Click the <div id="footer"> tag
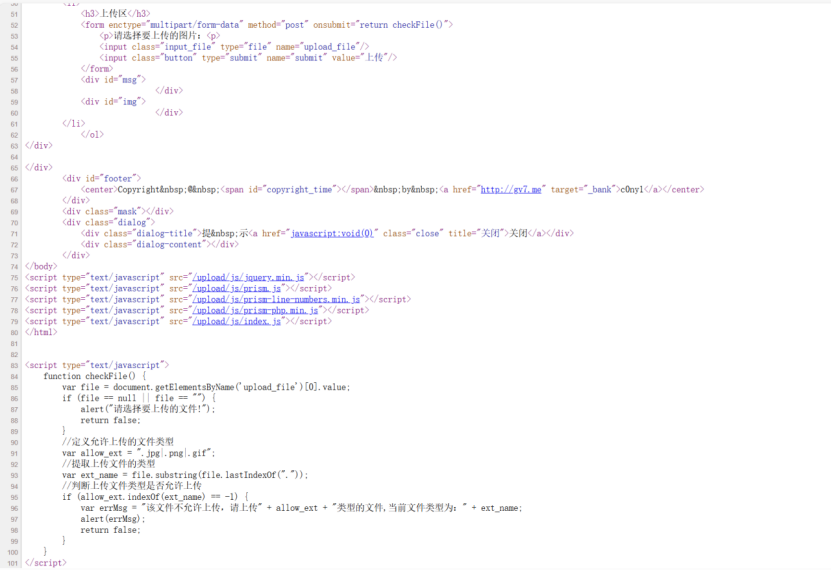Viewport: 831px width, 570px height. pyautogui.click(x=102, y=179)
